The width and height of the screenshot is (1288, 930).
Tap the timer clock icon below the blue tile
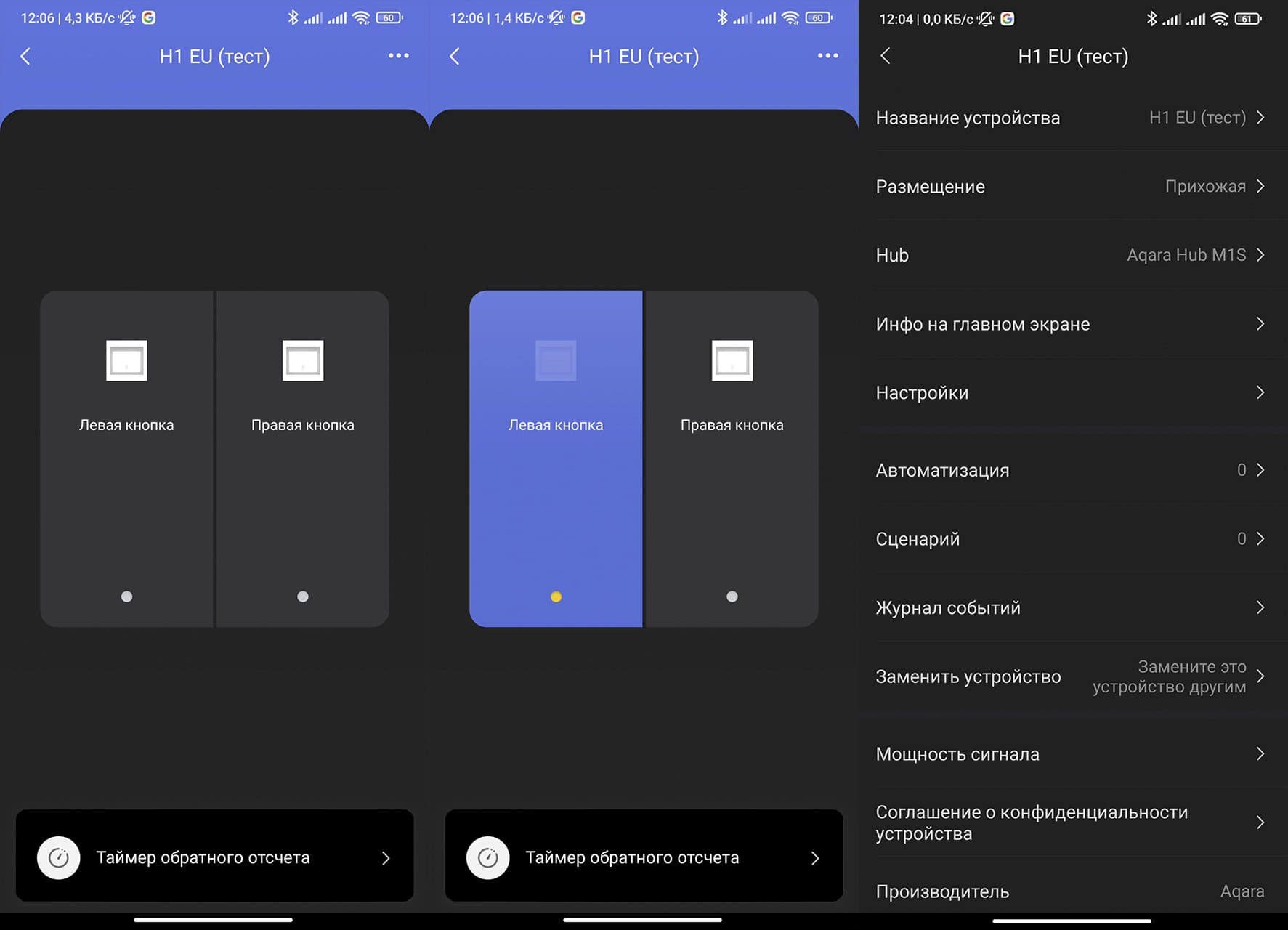(488, 858)
